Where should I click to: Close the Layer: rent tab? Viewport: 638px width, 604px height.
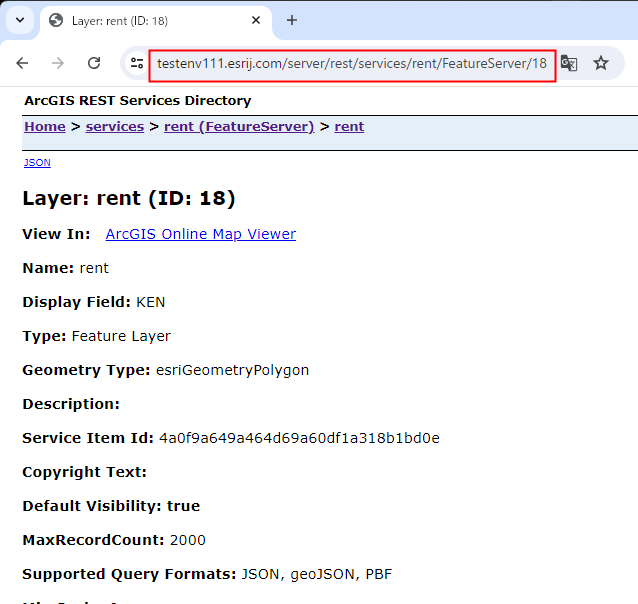[256, 20]
